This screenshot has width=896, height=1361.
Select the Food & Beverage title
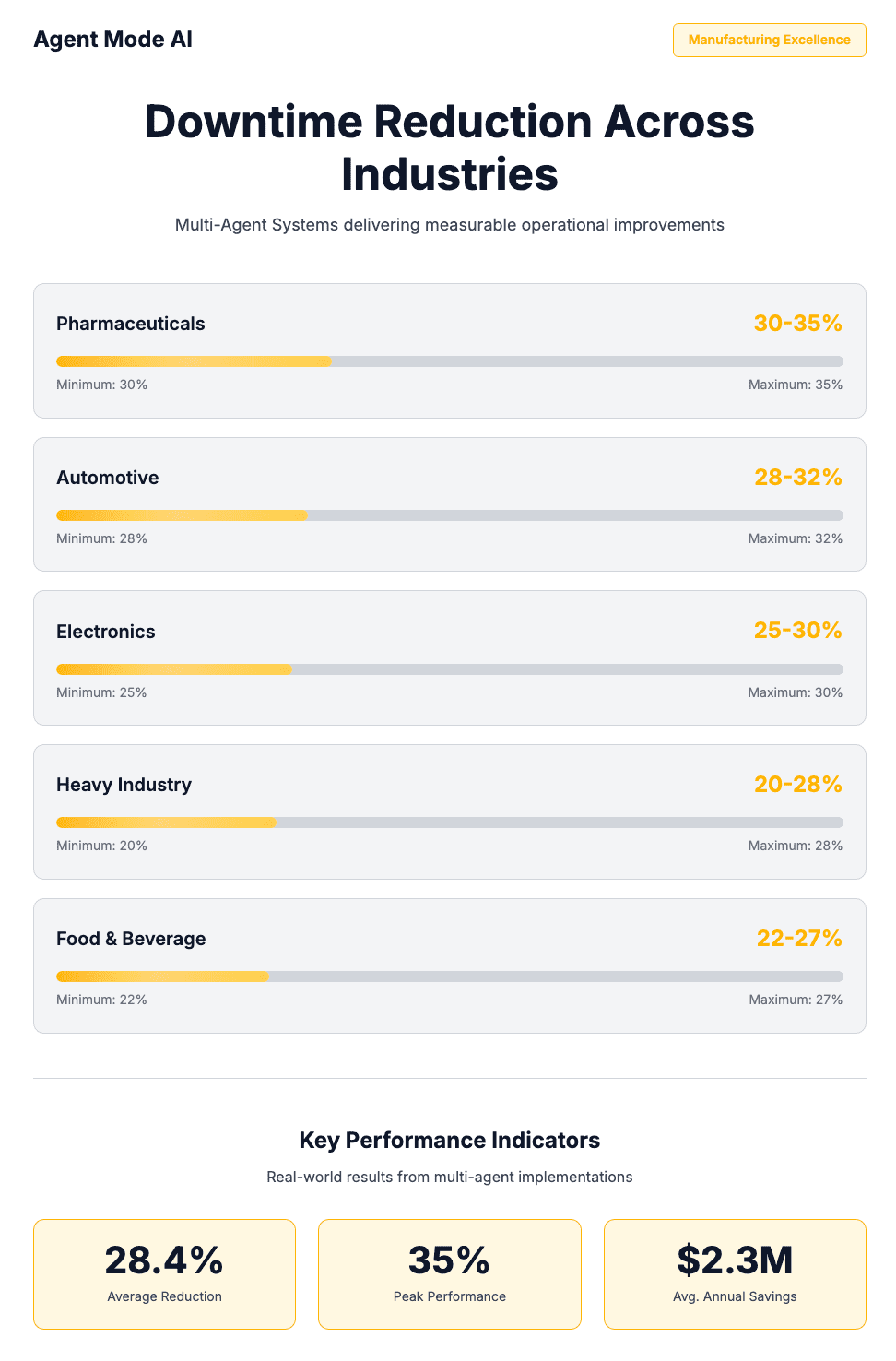coord(131,939)
